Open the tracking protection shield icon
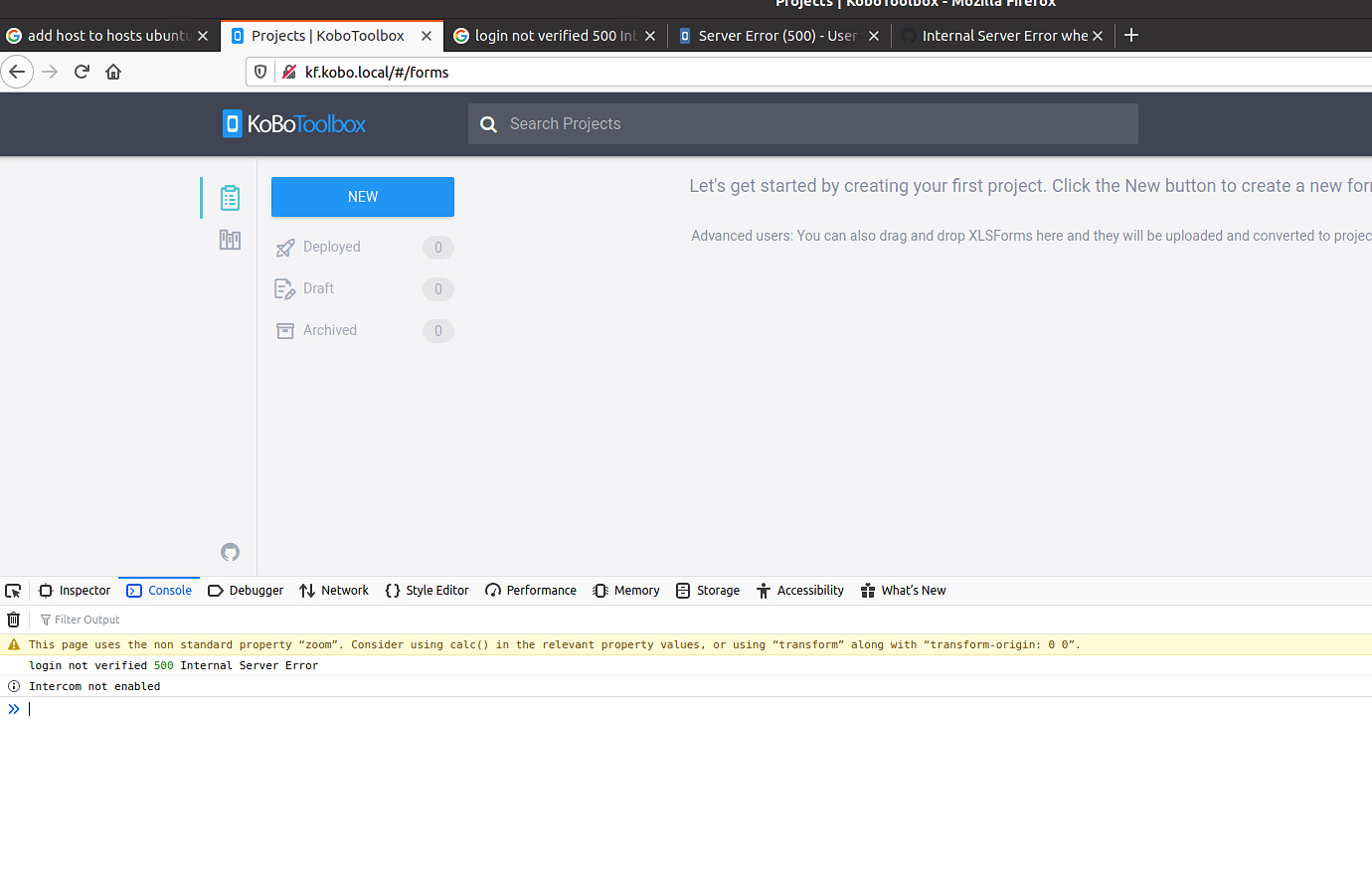The height and width of the screenshot is (889, 1372). pyautogui.click(x=259, y=72)
